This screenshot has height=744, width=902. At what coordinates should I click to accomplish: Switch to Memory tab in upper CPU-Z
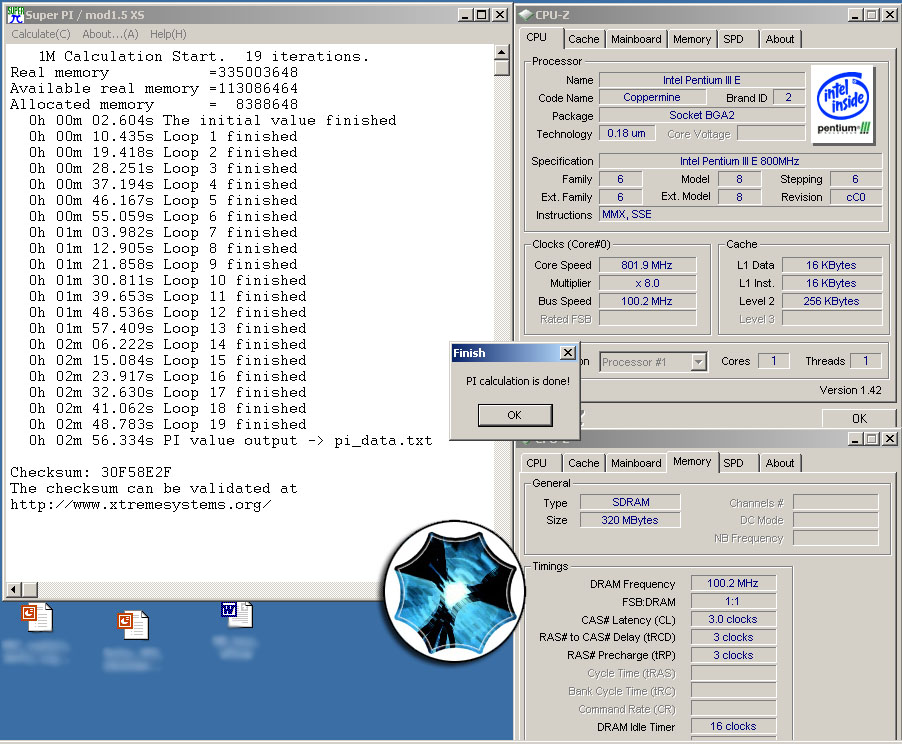[x=692, y=39]
